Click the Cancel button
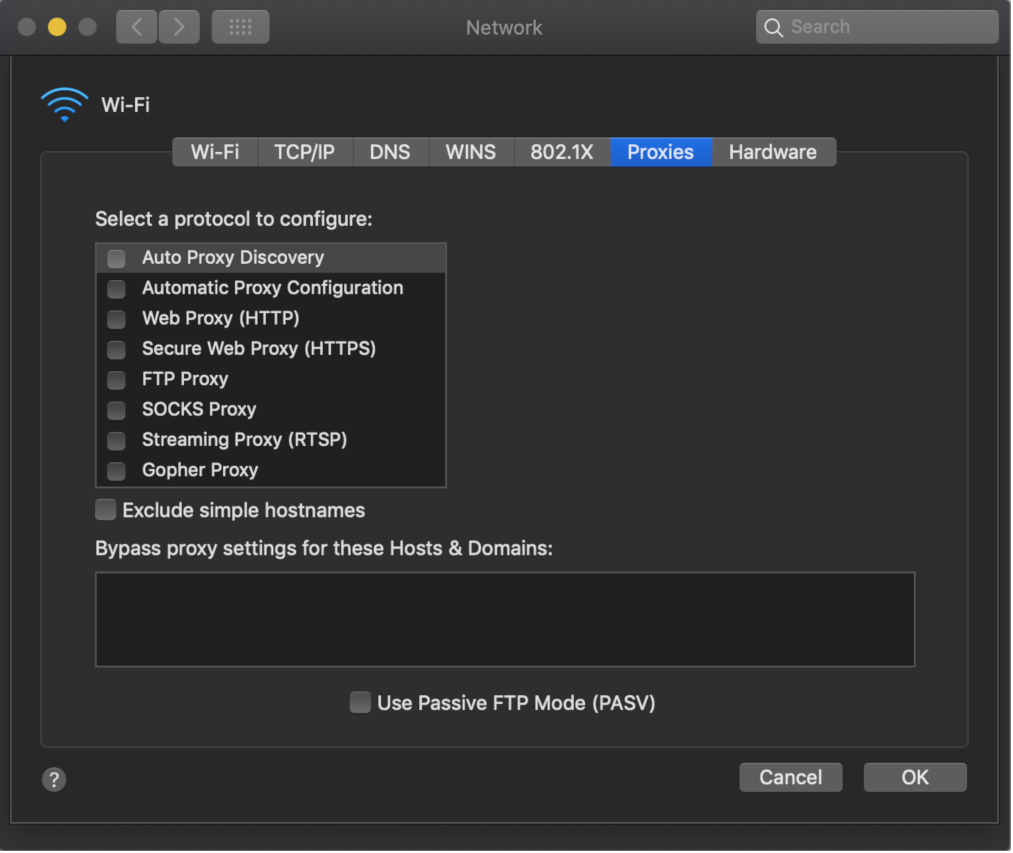 (791, 777)
